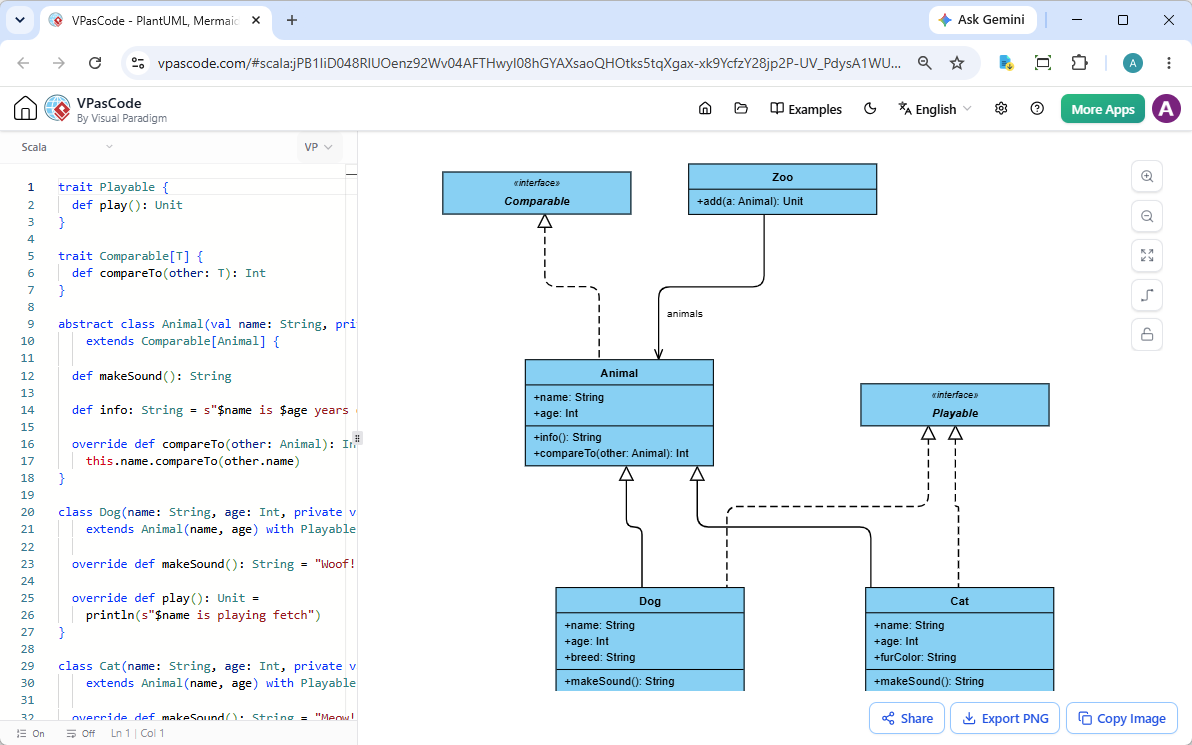The width and height of the screenshot is (1192, 745).
Task: Change the connector routing style icon
Action: coord(1147,295)
